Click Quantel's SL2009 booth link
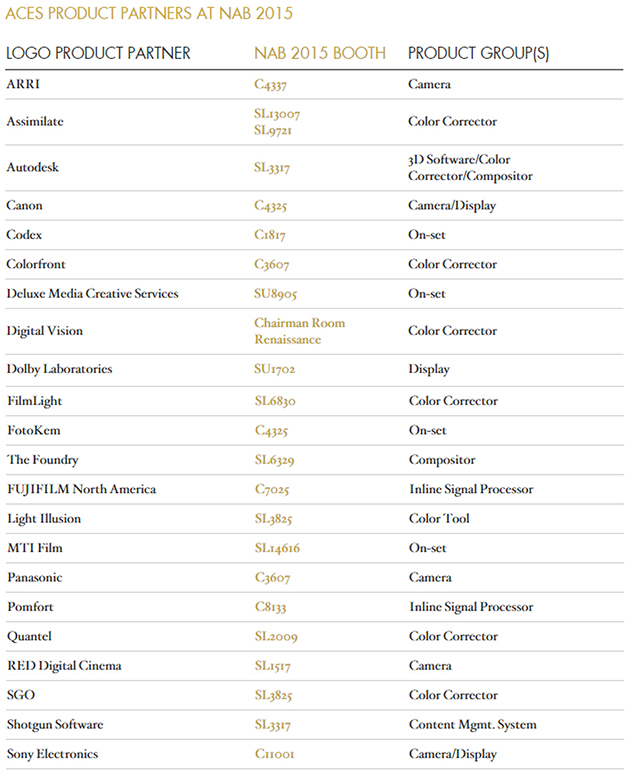Viewport: 625px width, 777px height. coord(276,636)
